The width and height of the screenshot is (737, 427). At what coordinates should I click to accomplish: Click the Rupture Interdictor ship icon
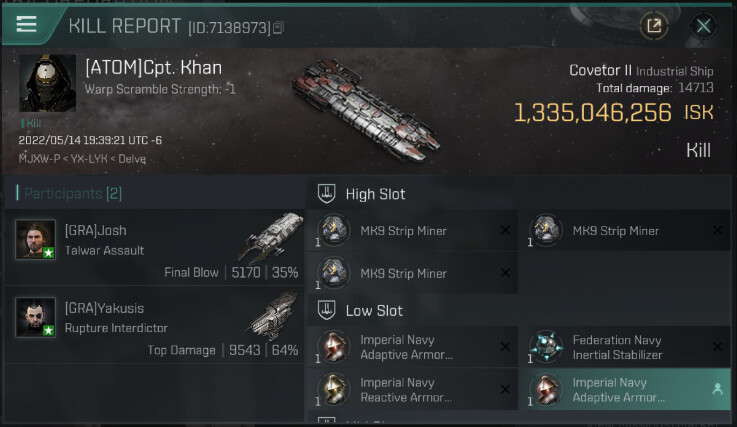271,316
